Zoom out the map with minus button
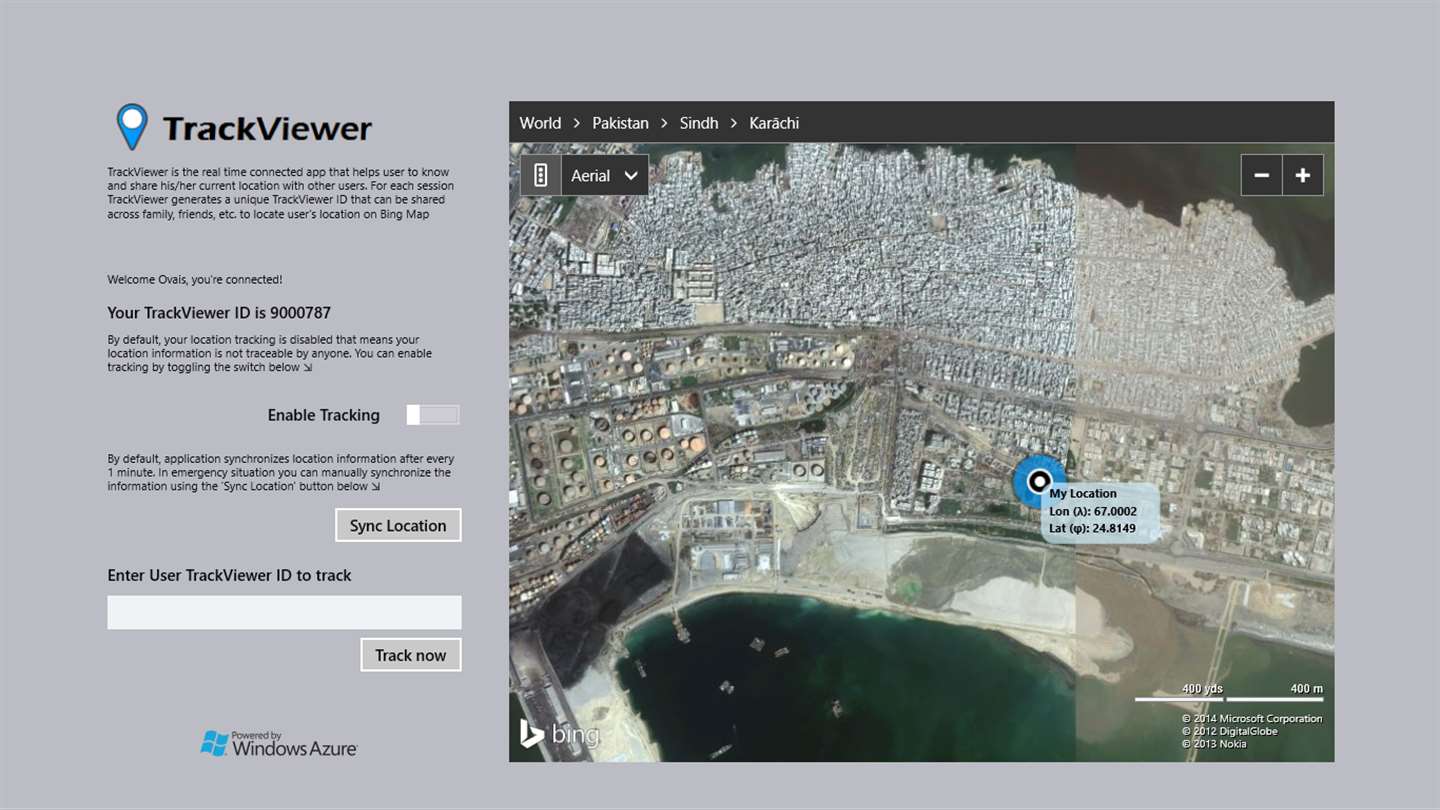 [1262, 175]
